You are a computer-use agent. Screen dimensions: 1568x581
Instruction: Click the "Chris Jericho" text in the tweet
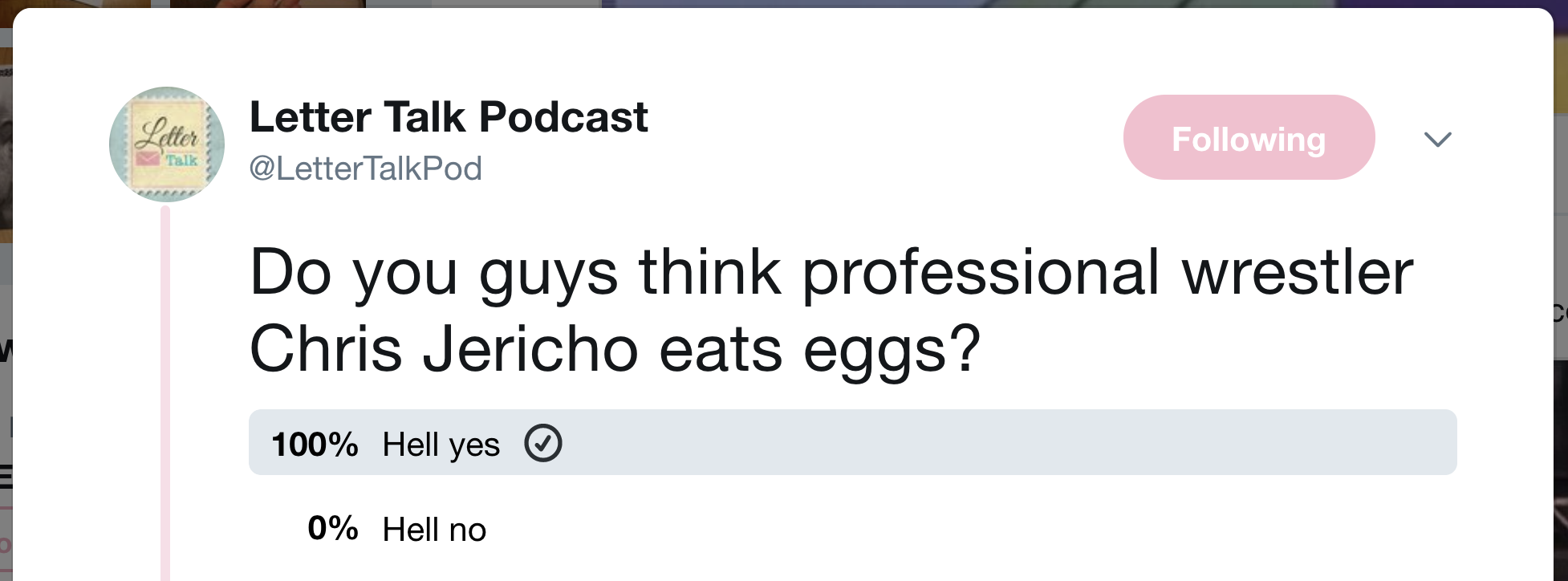point(444,350)
